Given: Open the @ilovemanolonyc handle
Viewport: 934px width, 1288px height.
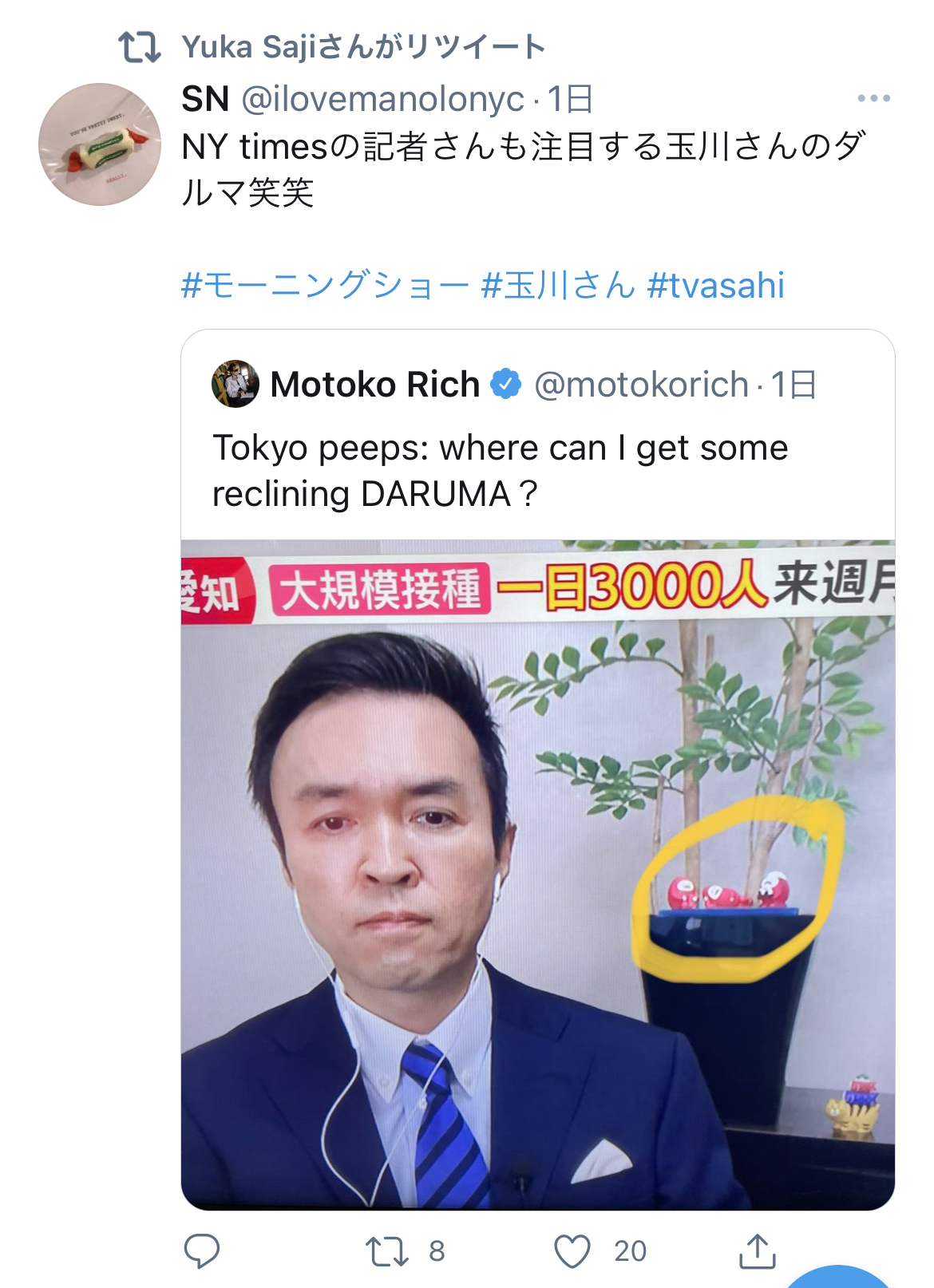Looking at the screenshot, I should coord(383,99).
